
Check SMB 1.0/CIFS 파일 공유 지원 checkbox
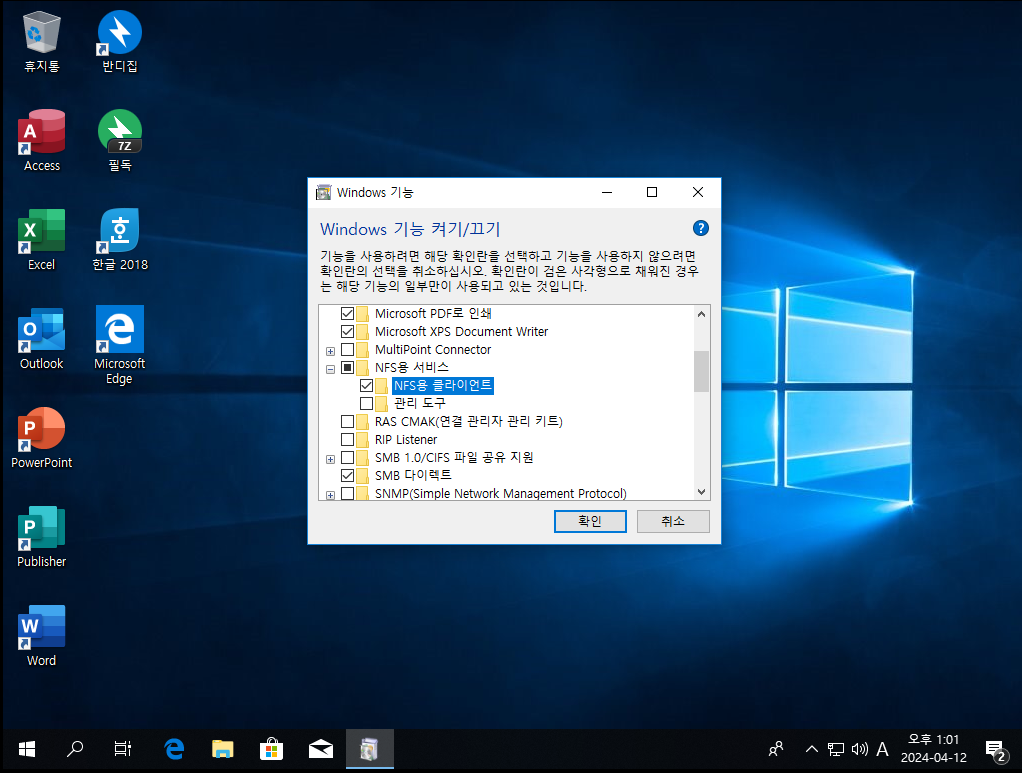pos(347,458)
